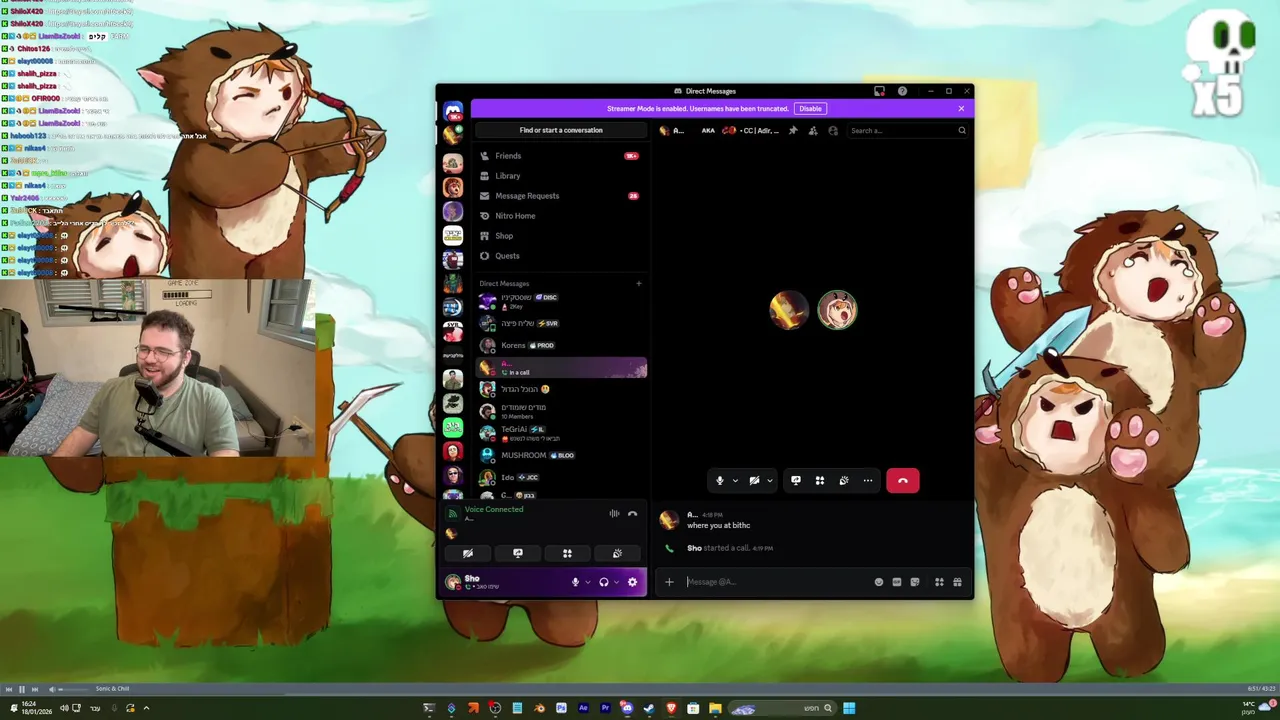Open apps launcher in message bar

(x=939, y=582)
